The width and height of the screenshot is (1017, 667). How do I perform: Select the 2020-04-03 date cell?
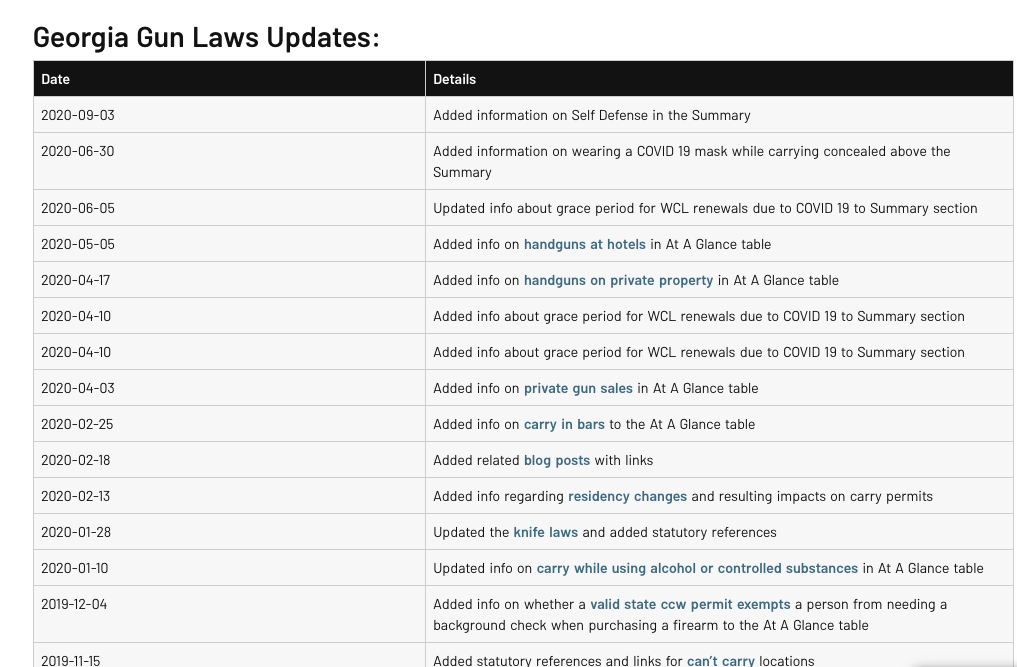[x=230, y=389]
